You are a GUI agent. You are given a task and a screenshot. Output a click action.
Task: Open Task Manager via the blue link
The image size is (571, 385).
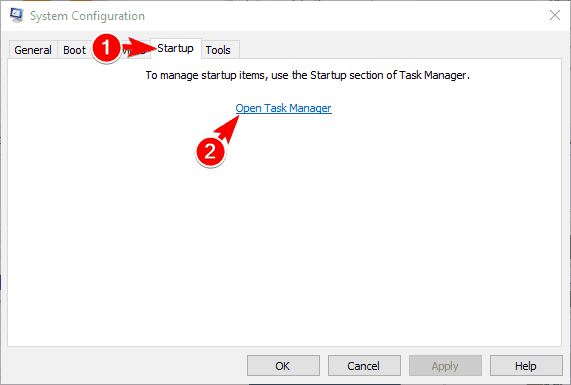click(283, 108)
